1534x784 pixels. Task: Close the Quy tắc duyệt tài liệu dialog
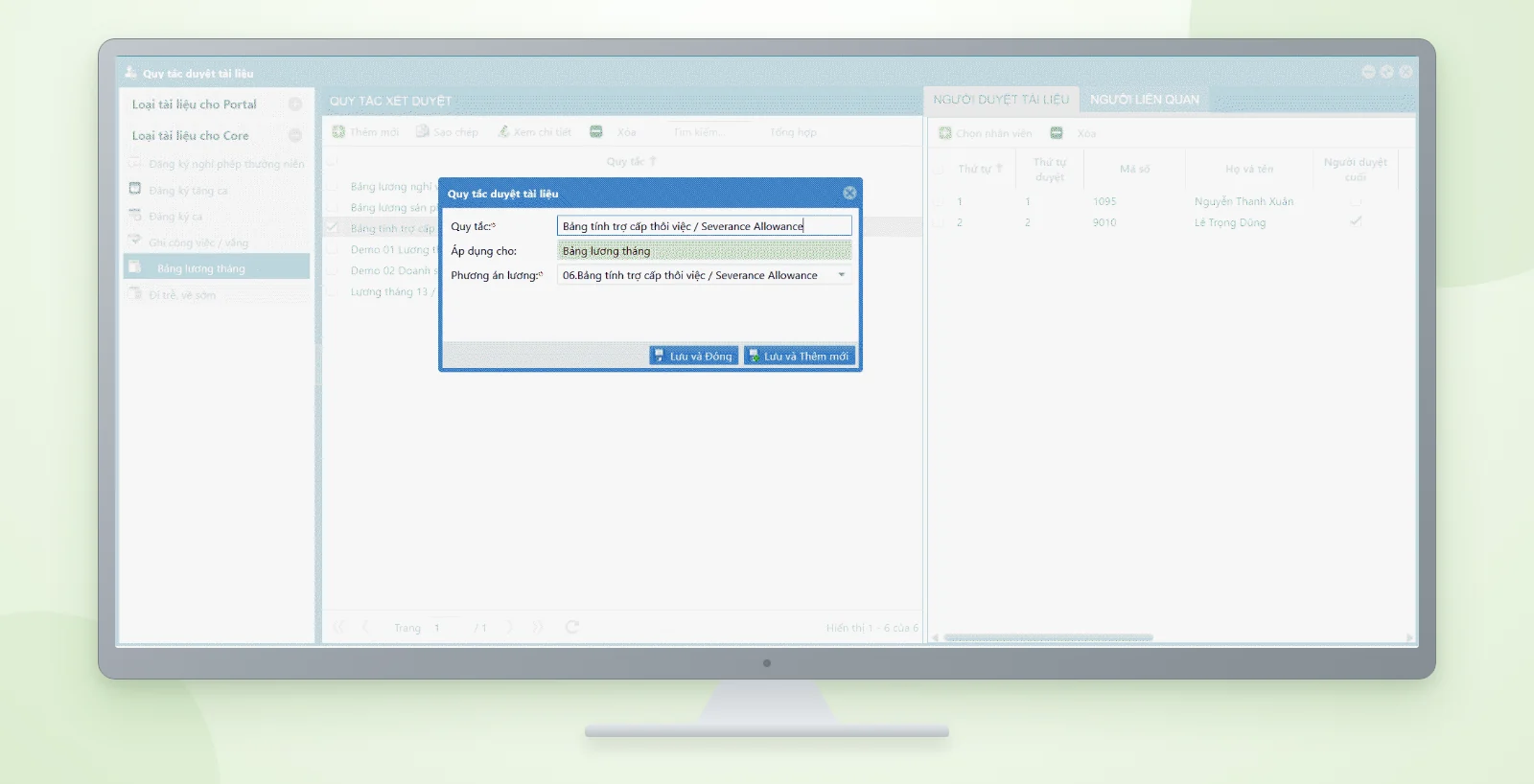click(x=849, y=193)
